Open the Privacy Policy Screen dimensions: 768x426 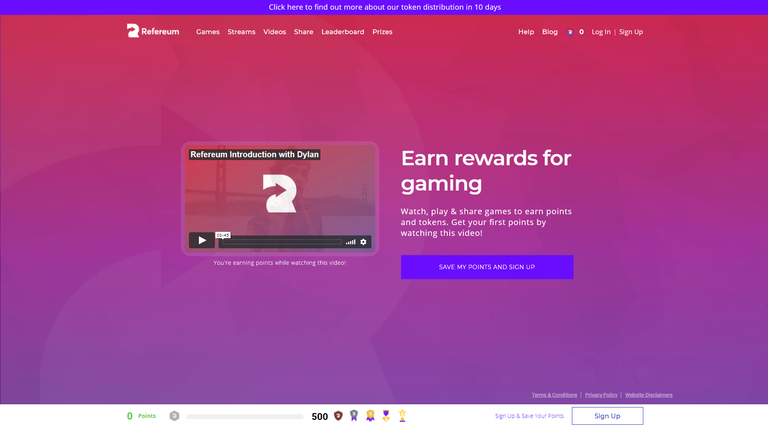[601, 395]
